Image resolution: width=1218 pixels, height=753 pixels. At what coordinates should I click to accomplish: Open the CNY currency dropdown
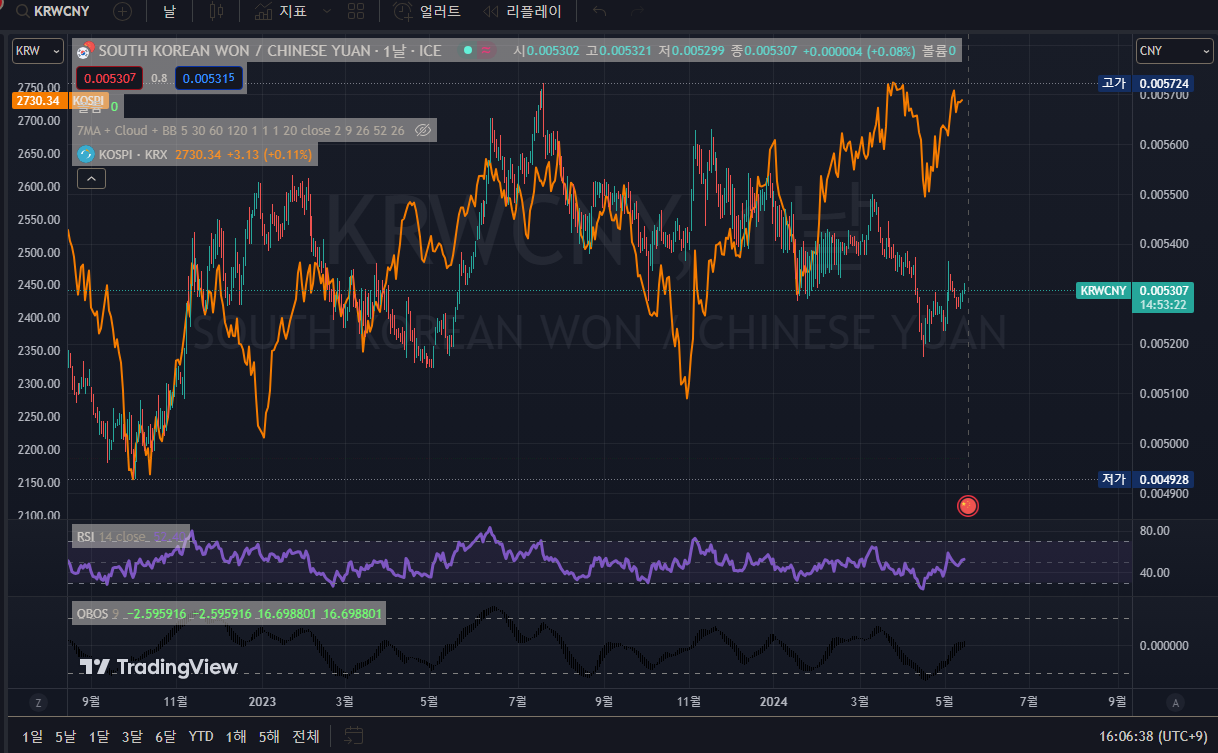pos(1174,50)
